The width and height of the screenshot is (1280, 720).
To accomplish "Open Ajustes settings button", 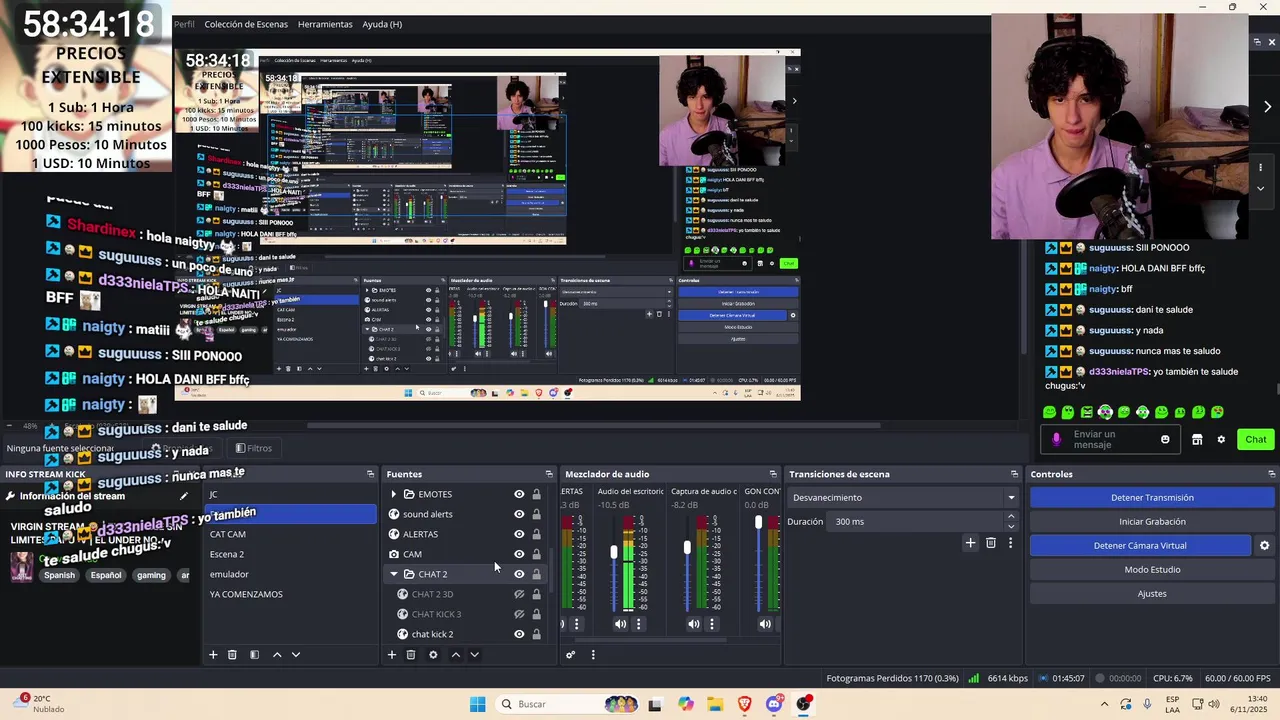I will coord(1152,594).
